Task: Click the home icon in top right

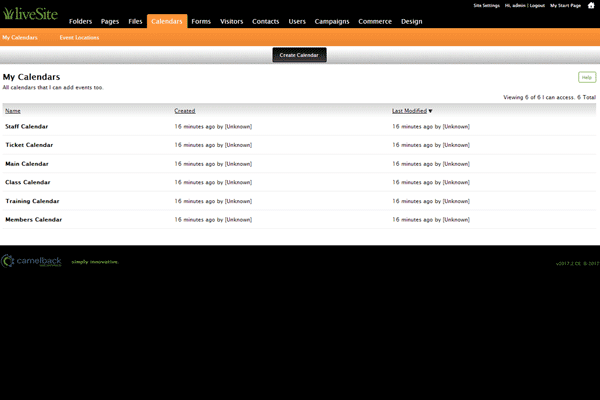Action: [591, 5]
